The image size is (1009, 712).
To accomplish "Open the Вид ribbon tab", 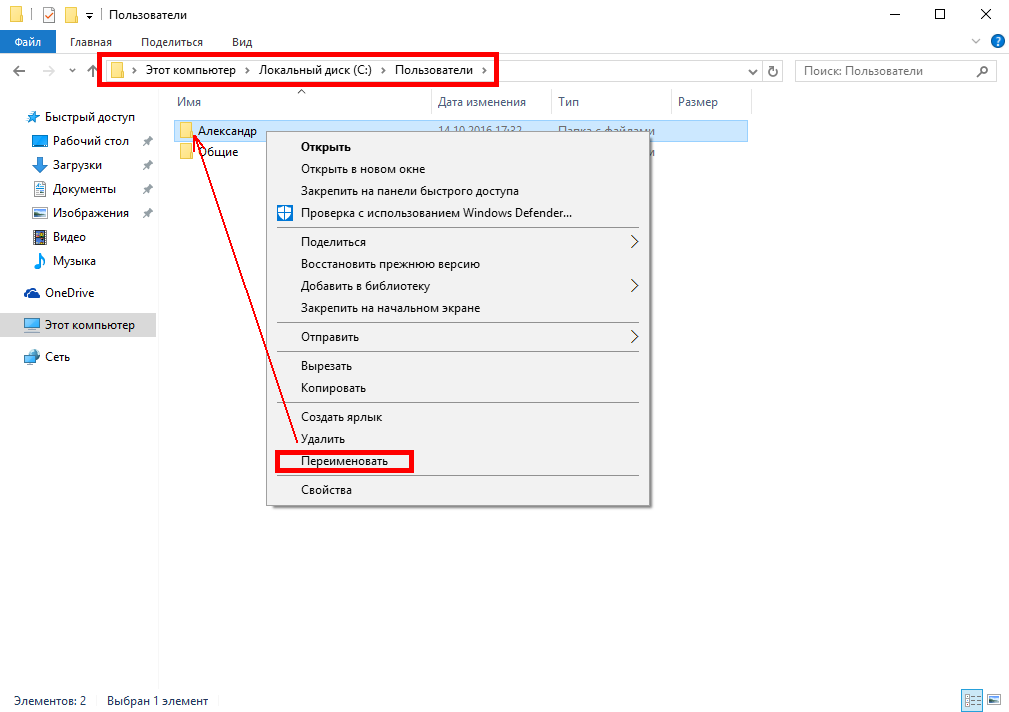I will point(242,42).
